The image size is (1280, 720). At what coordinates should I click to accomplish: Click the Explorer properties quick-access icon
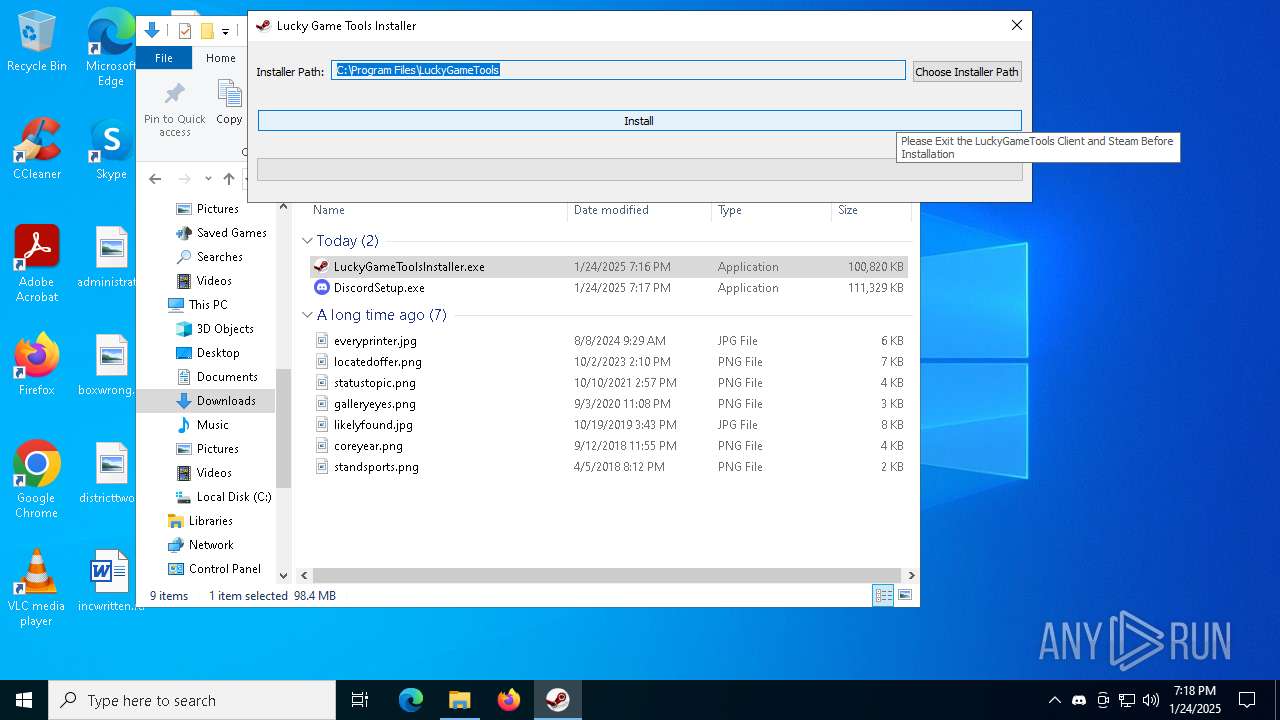point(184,30)
